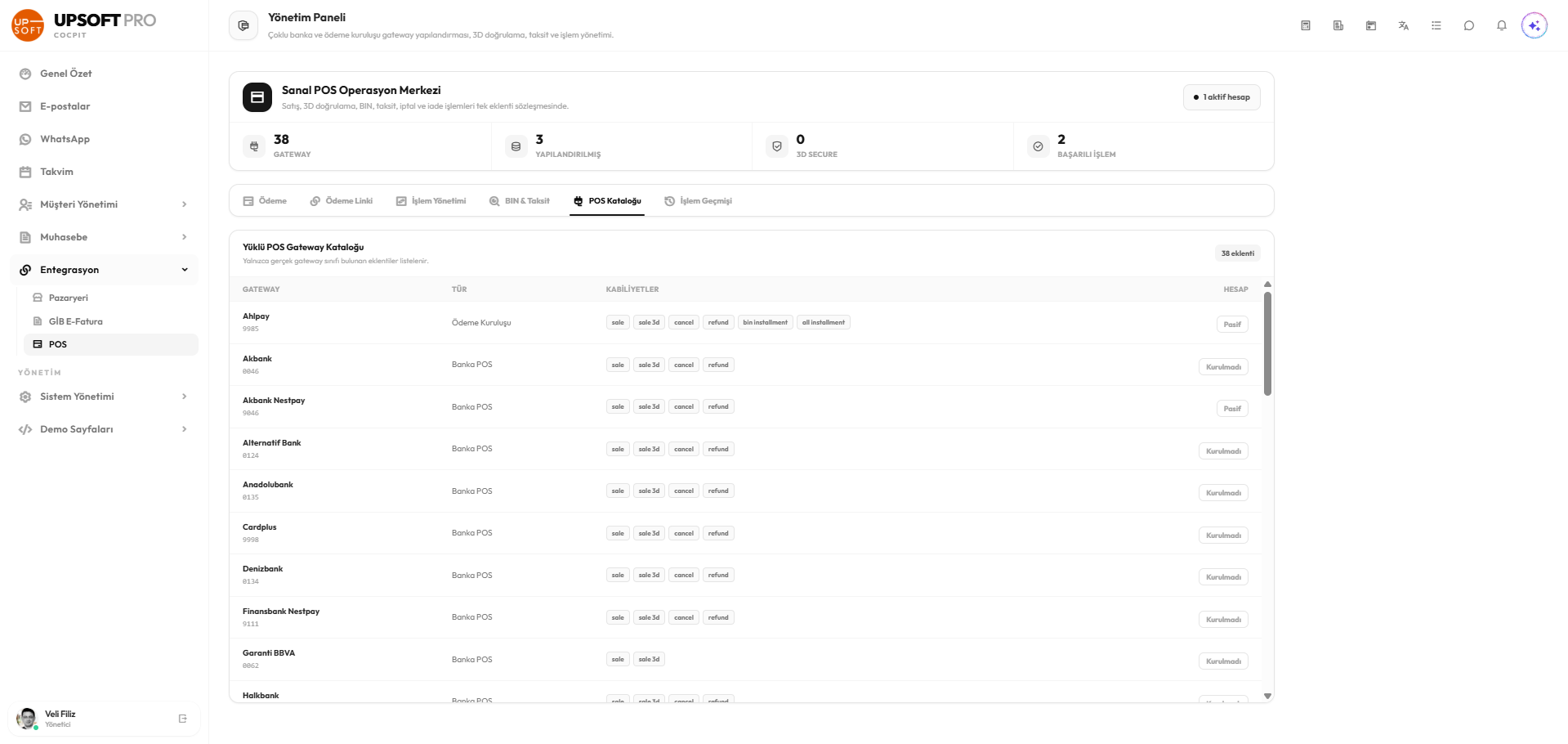Screen dimensions: 1568x744
Task: Click the Pasif status in the Ahlpay row
Action: tap(1232, 325)
